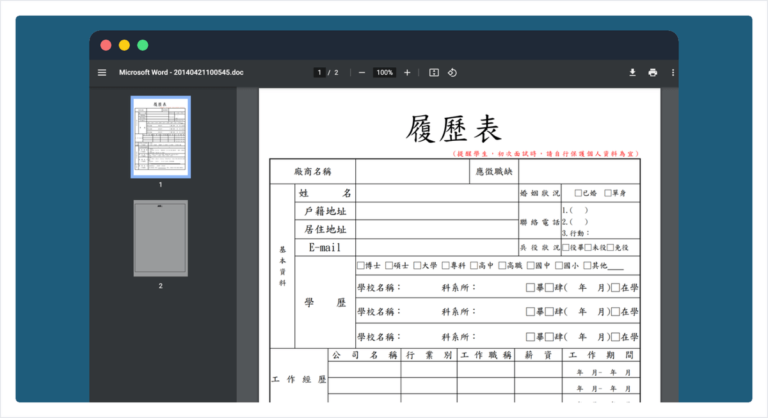
Task: Click the 應徵職缺 label cell
Action: click(x=494, y=172)
